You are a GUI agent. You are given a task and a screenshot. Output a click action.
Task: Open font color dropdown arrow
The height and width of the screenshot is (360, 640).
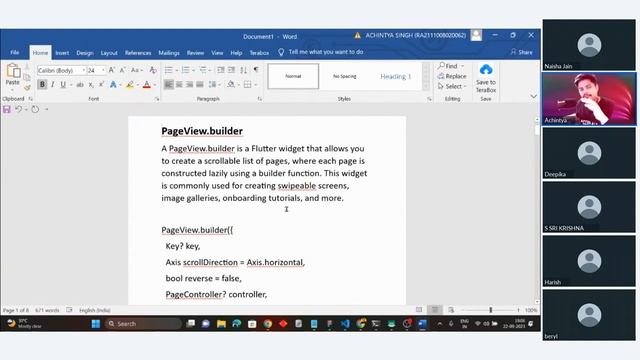(x=155, y=85)
